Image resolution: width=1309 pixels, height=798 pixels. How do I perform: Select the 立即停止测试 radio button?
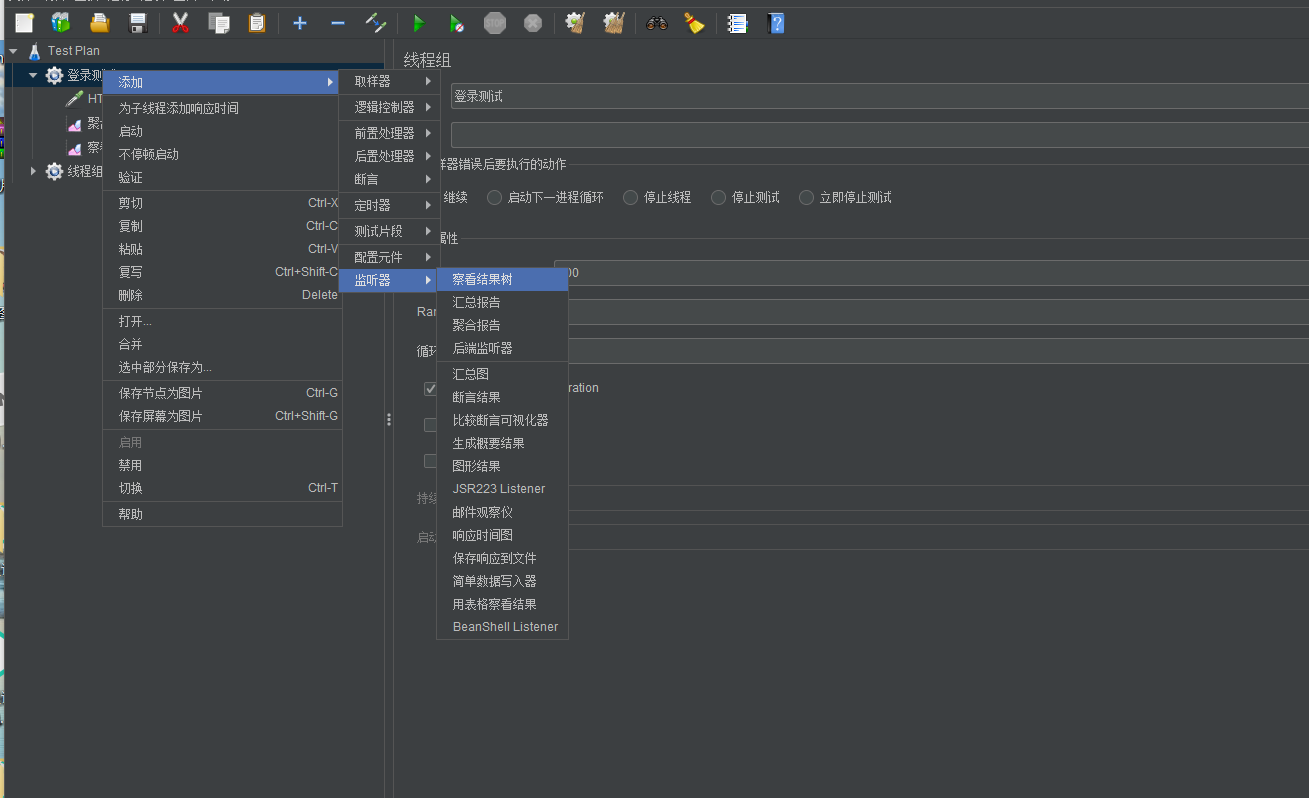click(806, 197)
